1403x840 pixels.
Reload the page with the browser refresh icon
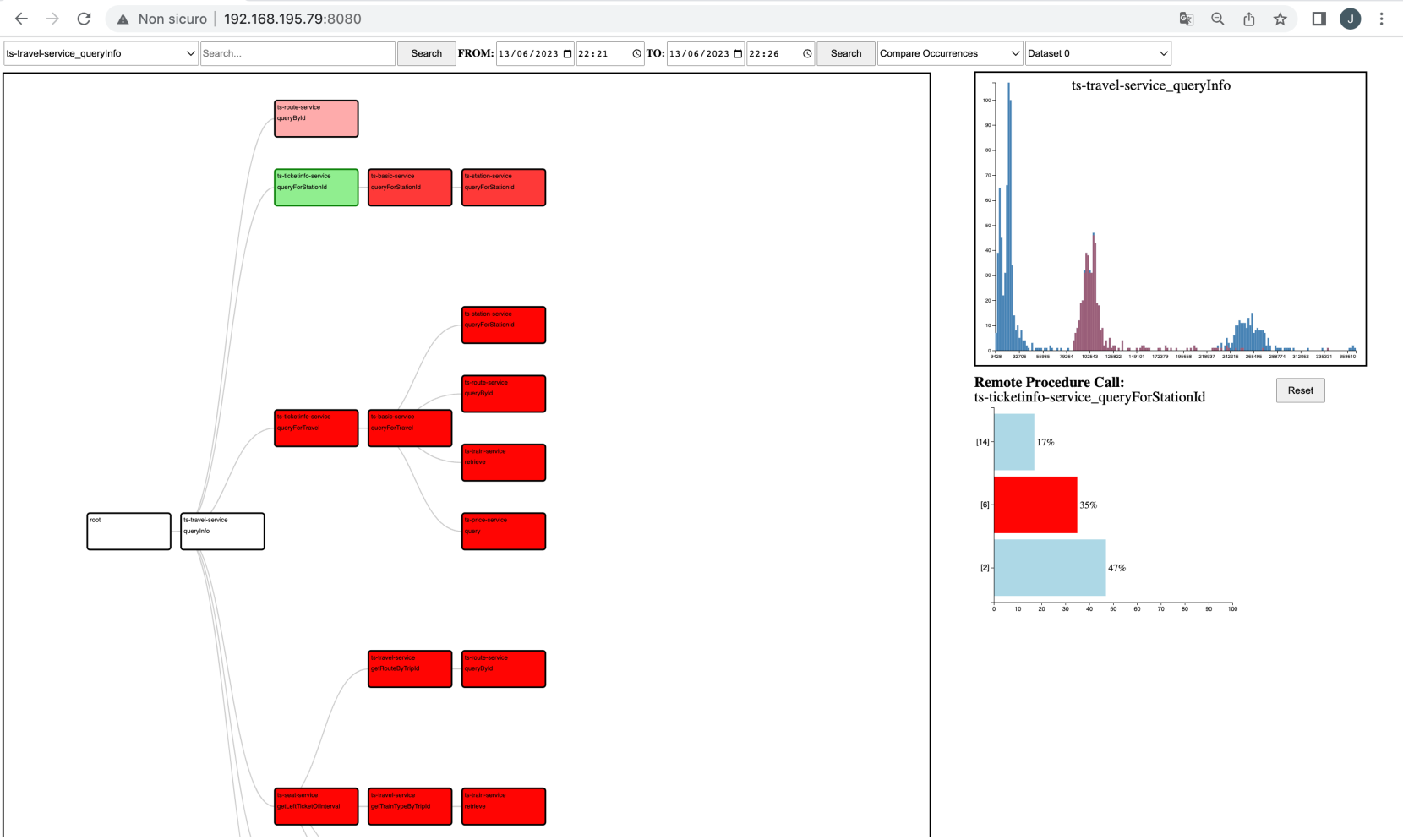pyautogui.click(x=84, y=19)
